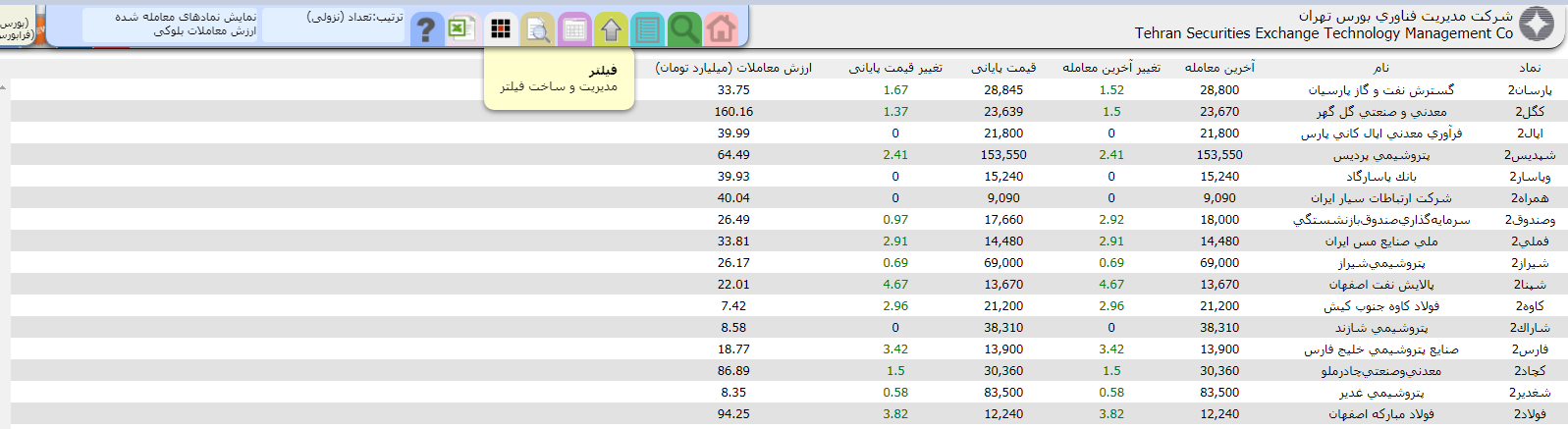Click the final price 28,845
1568x429 pixels.
[1003, 89]
